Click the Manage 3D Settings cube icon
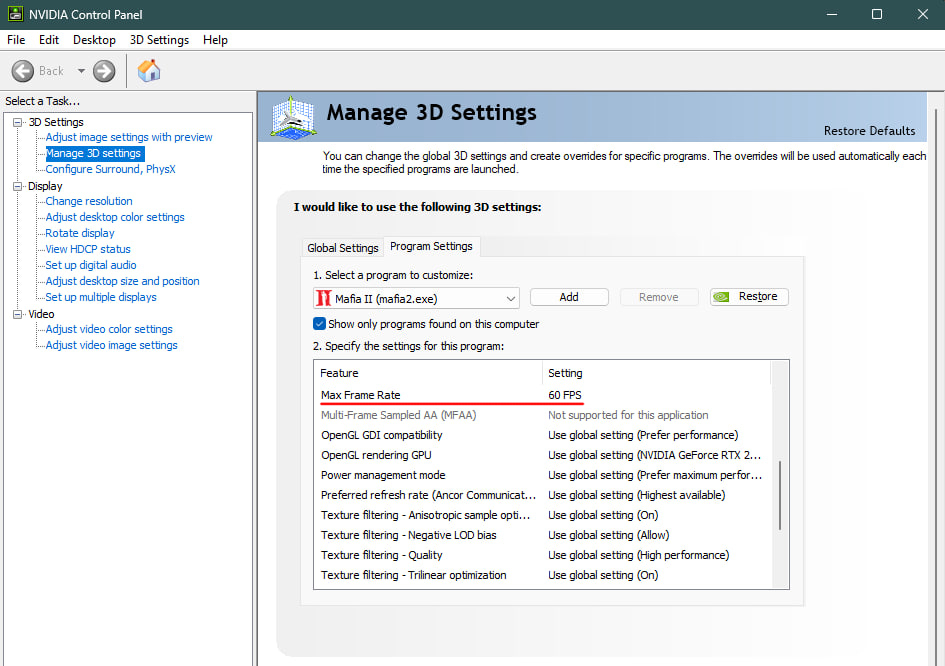Image resolution: width=945 pixels, height=666 pixels. [295, 117]
